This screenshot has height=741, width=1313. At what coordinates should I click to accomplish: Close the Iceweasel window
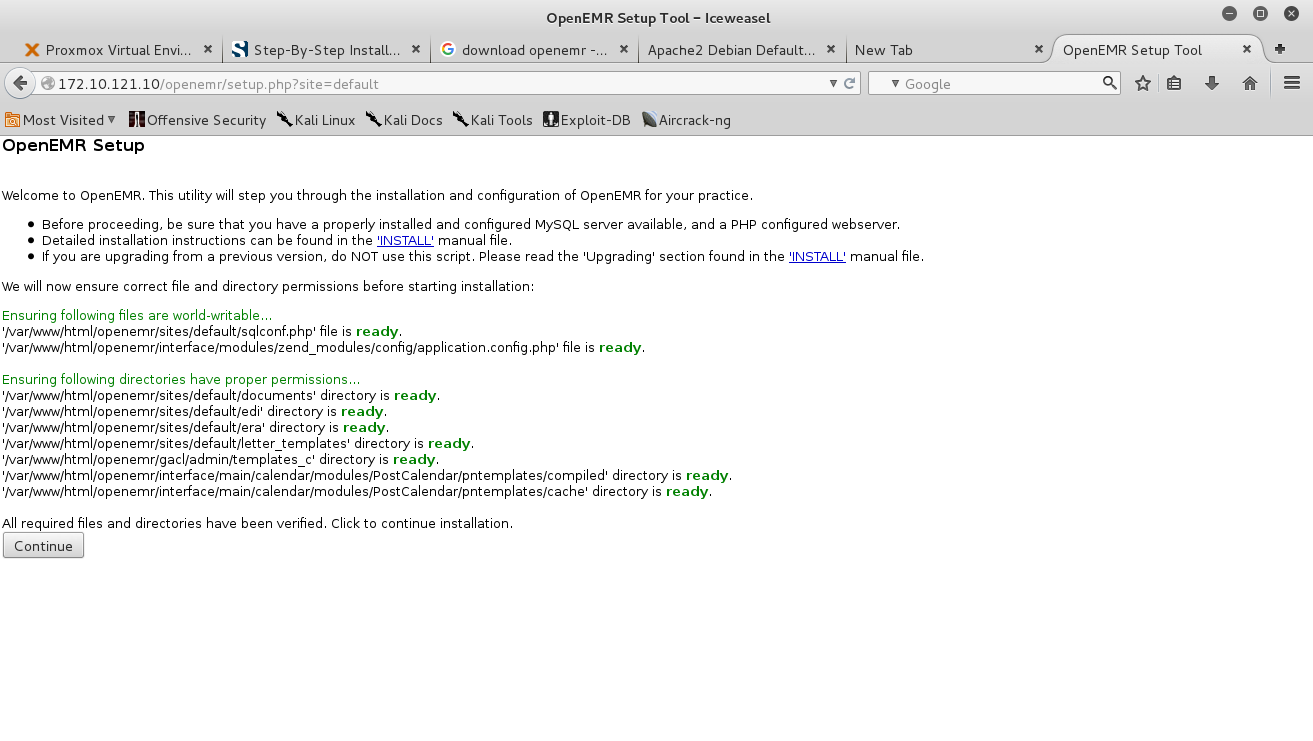tap(1292, 14)
